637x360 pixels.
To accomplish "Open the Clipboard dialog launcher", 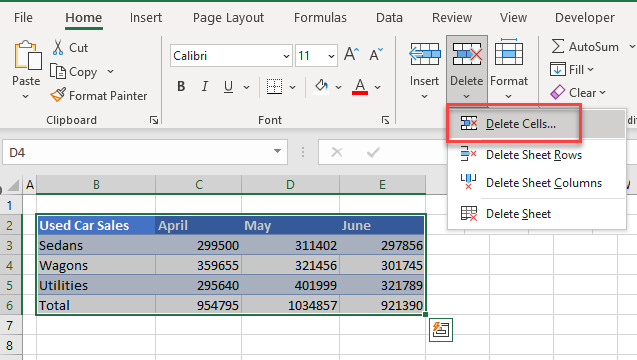I will 154,120.
